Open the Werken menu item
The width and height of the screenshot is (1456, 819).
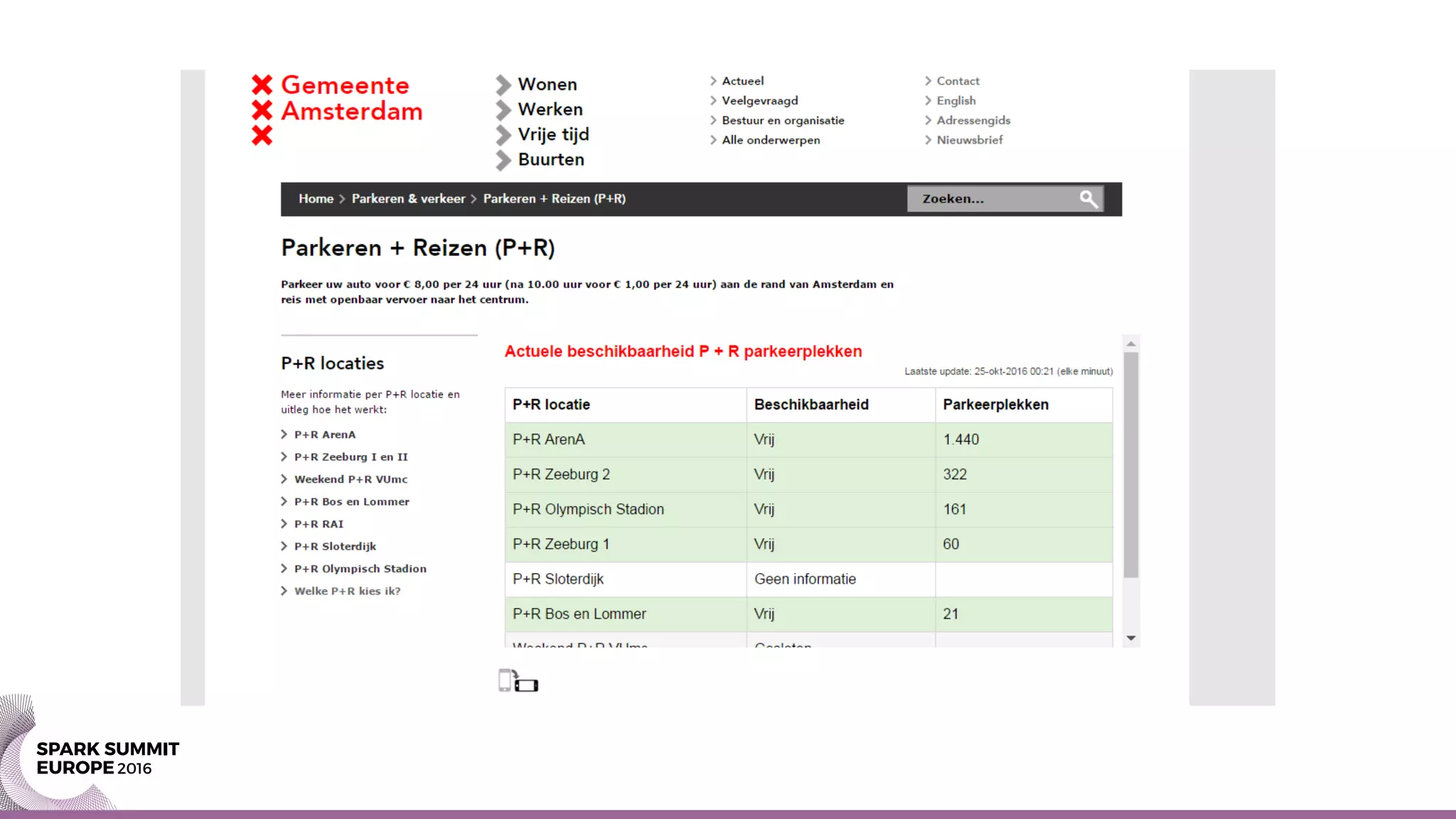[x=550, y=109]
